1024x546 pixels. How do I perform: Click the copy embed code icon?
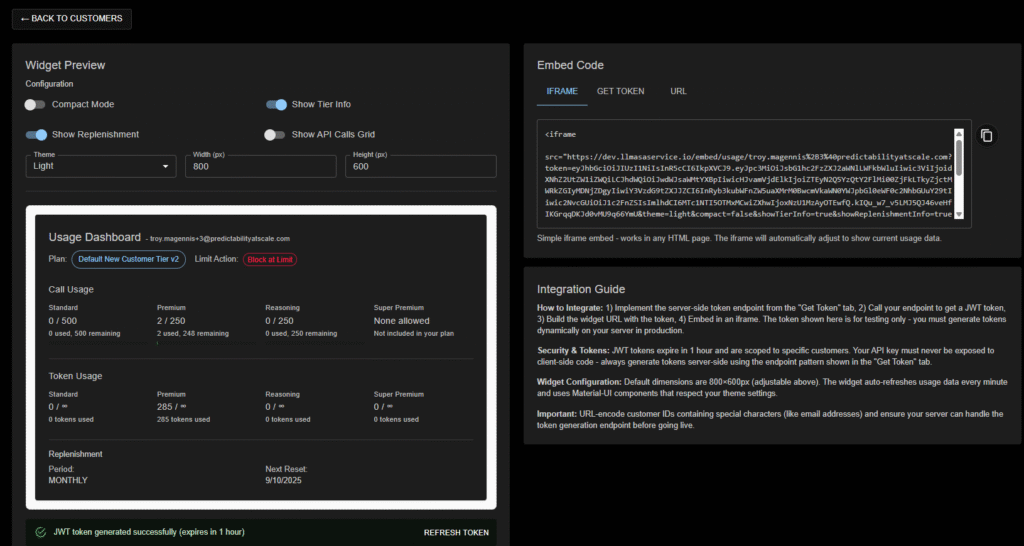pos(986,136)
